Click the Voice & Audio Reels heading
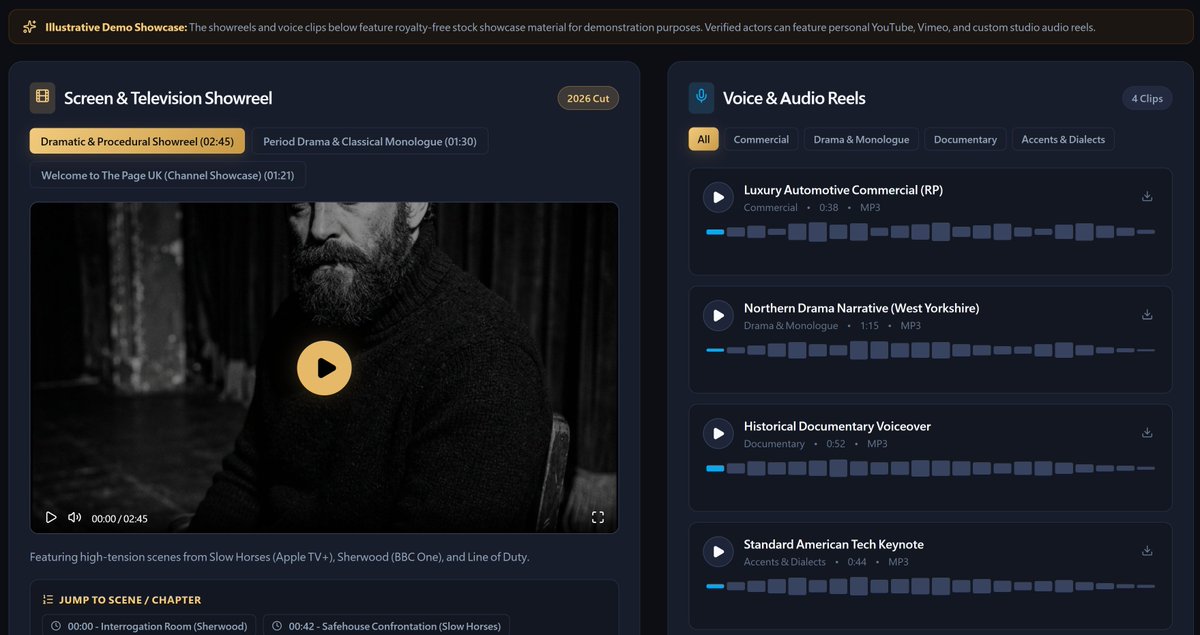This screenshot has height=635, width=1200. [794, 98]
